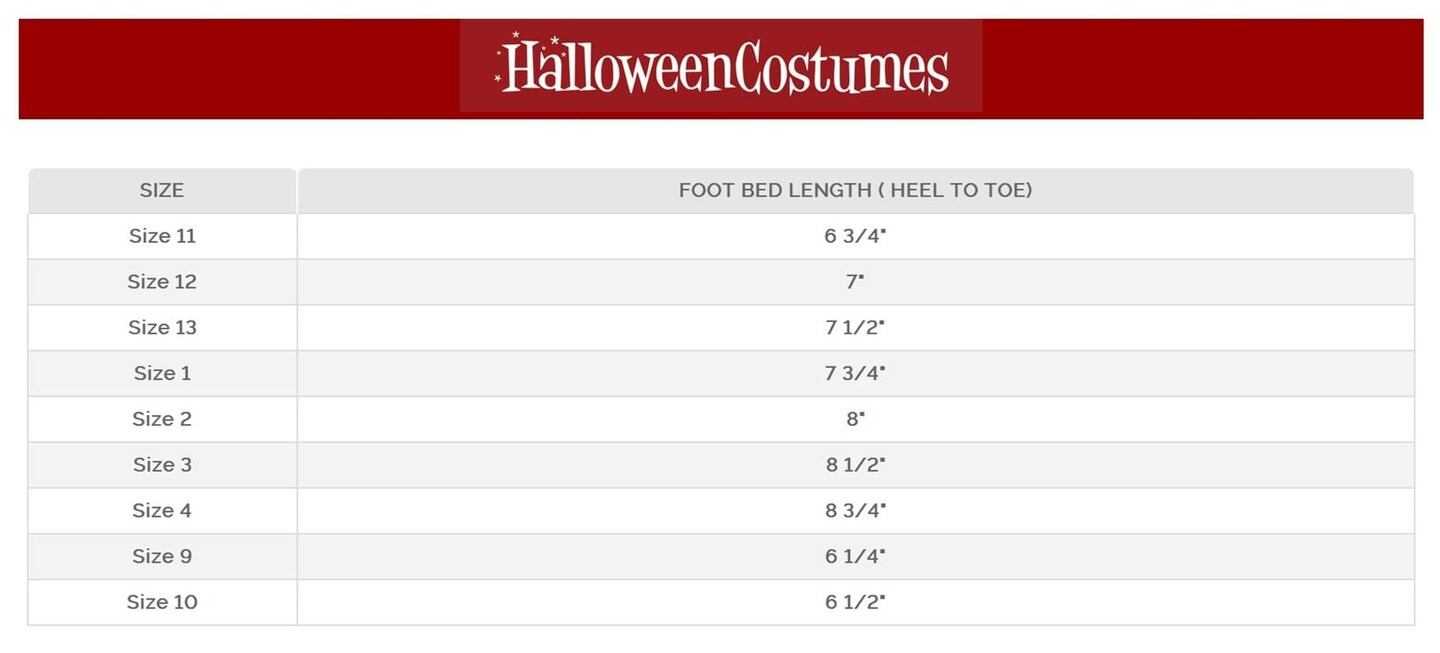This screenshot has width=1440, height=653.
Task: Click the Size 12 cell
Action: pyautogui.click(x=162, y=282)
